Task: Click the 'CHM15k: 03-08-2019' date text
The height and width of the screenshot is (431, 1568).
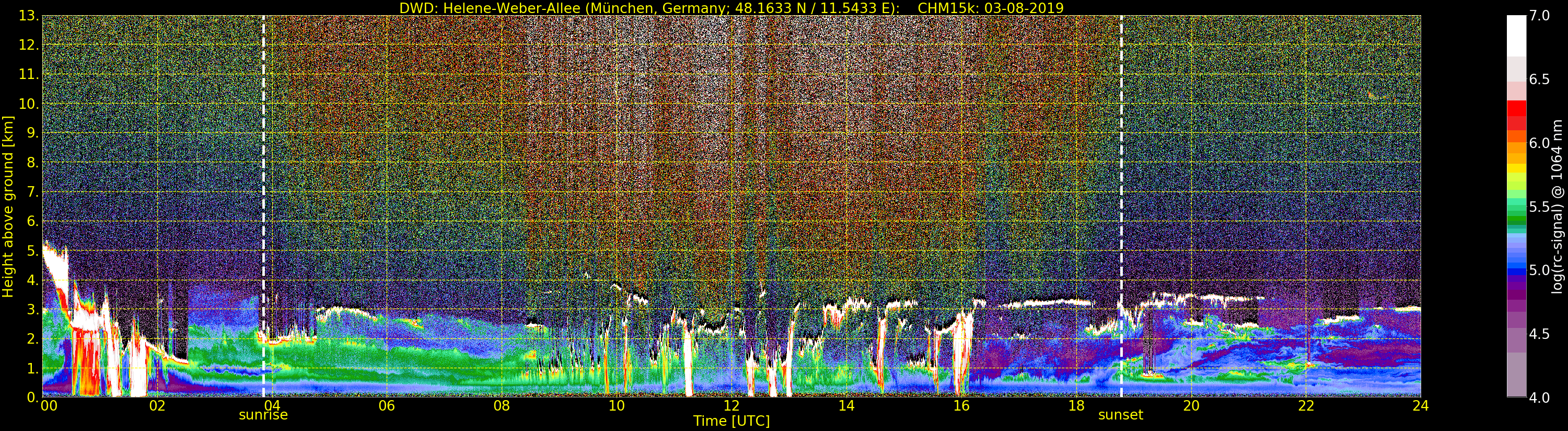Action: 990,8
